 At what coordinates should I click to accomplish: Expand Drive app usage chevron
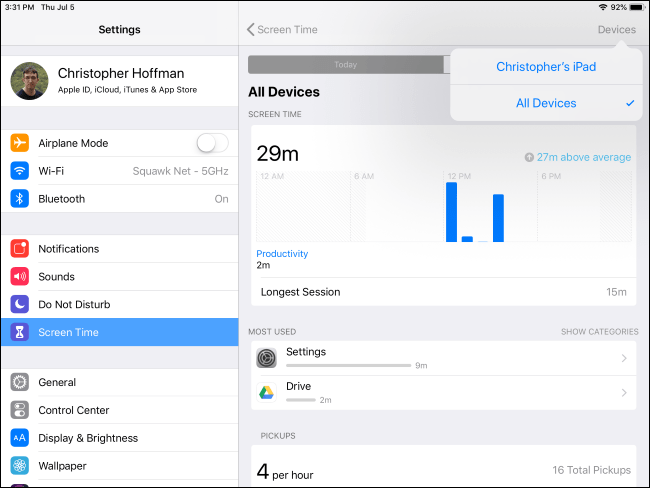624,393
